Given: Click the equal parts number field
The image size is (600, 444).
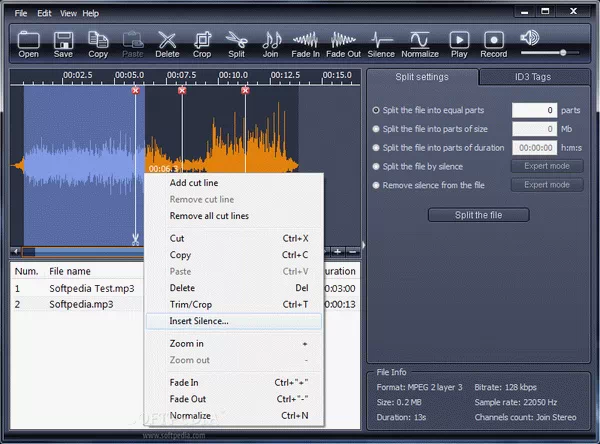Looking at the screenshot, I should tap(534, 111).
